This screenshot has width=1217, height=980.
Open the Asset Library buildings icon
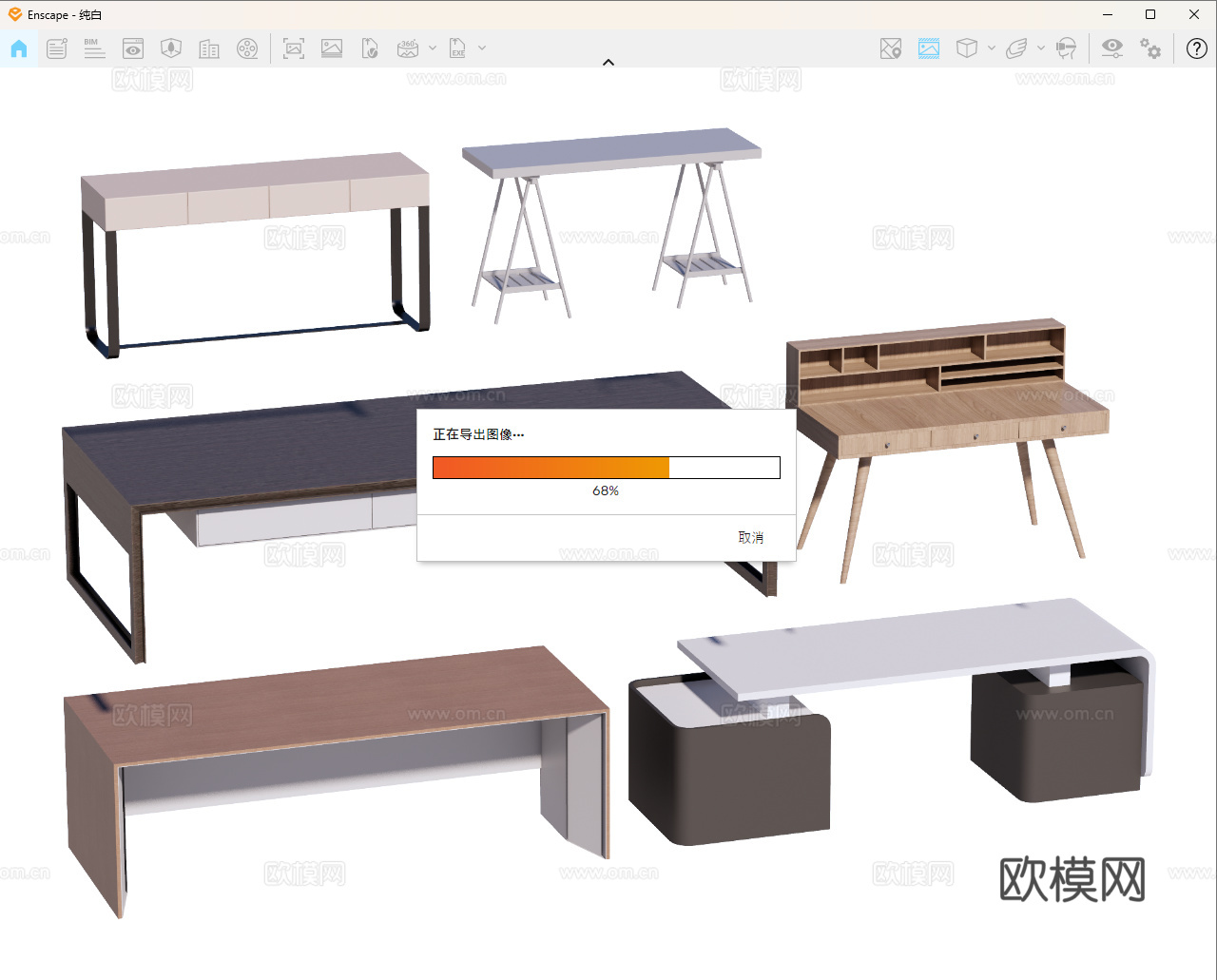pos(209,48)
